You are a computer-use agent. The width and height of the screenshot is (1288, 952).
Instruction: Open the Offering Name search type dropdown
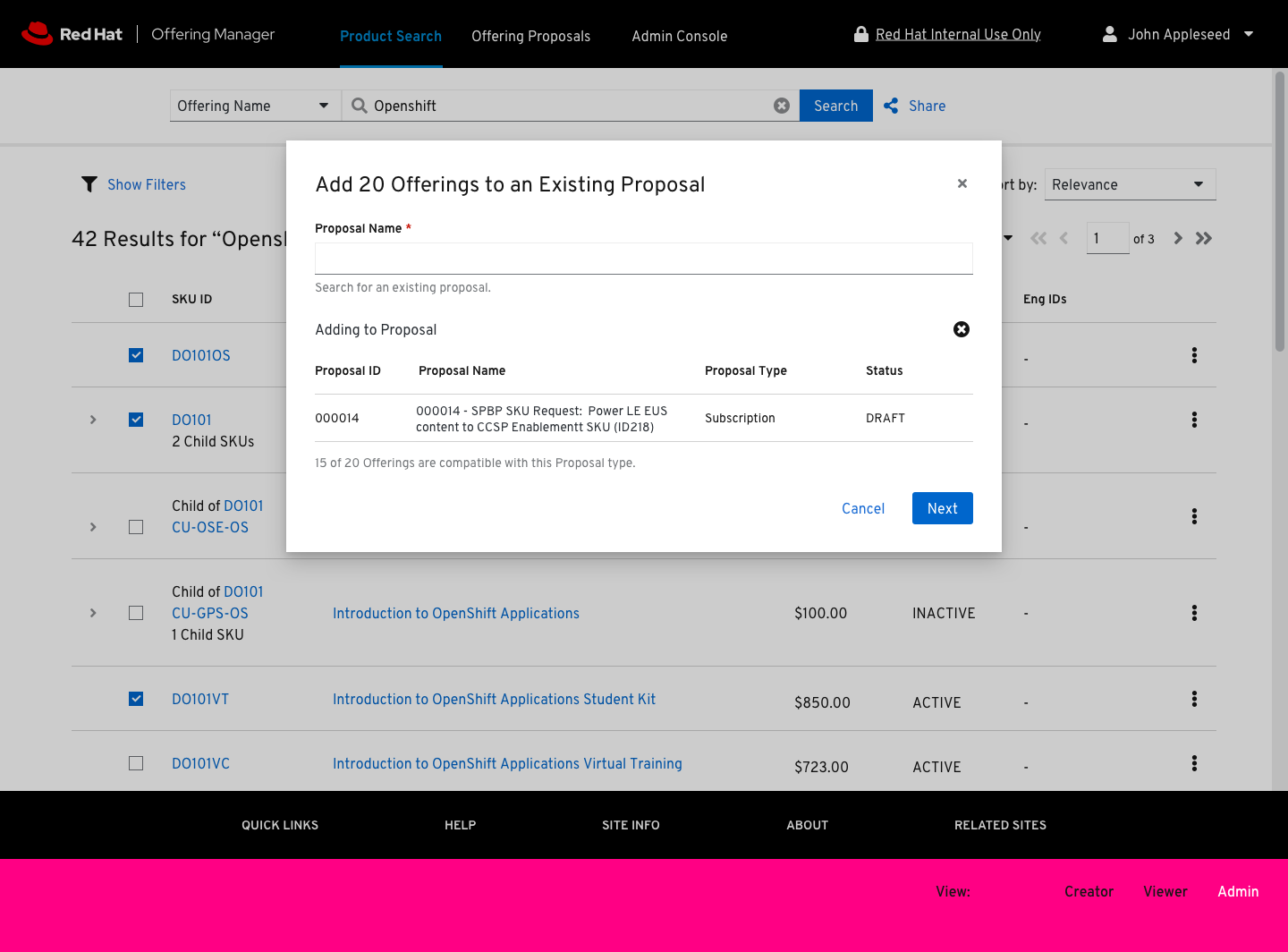pos(255,106)
